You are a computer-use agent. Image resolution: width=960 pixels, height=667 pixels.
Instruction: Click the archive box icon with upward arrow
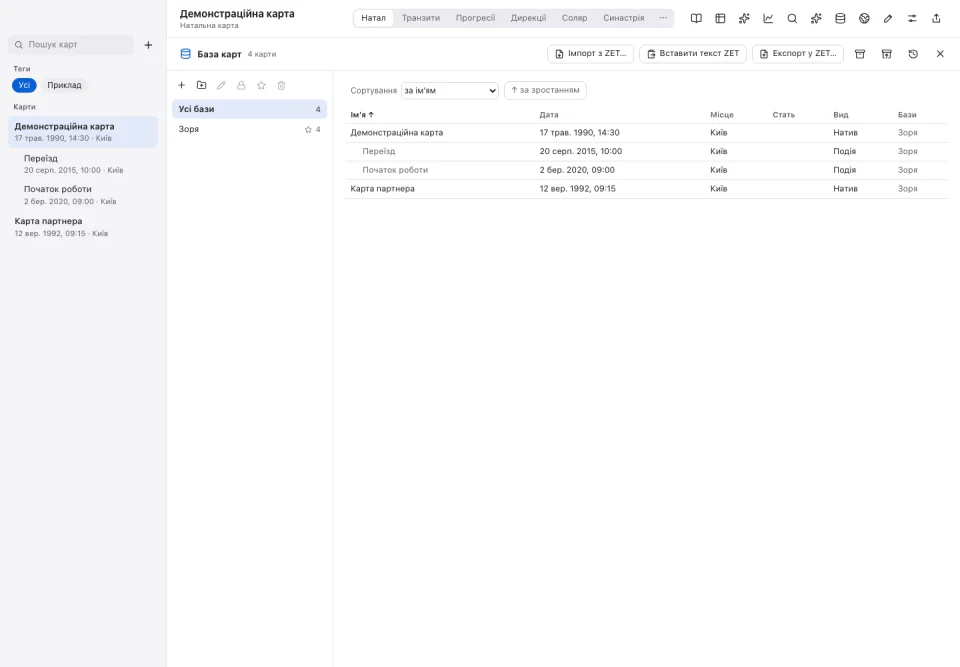(887, 54)
